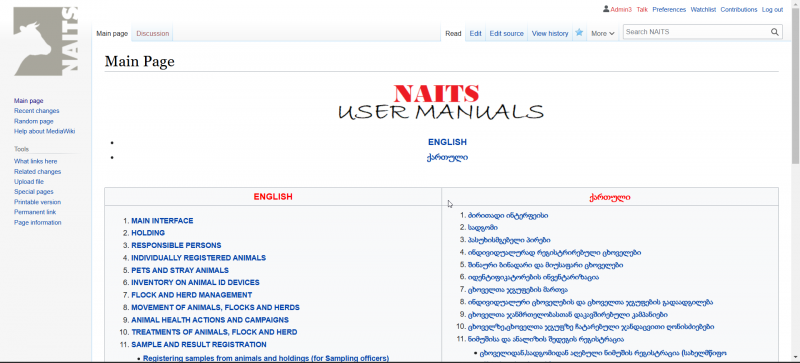This screenshot has width=800, height=363.
Task: Open the Talk link
Action: [x=642, y=10]
